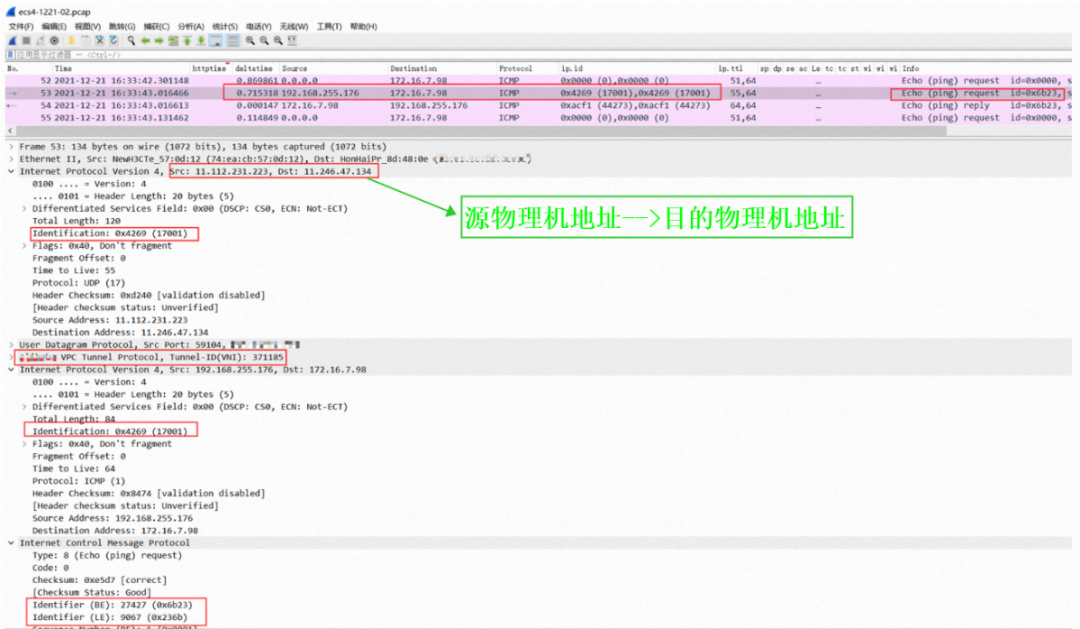Collapse the outer Internet Protocol Version 4 node
This screenshot has width=1080, height=629.
(11, 172)
